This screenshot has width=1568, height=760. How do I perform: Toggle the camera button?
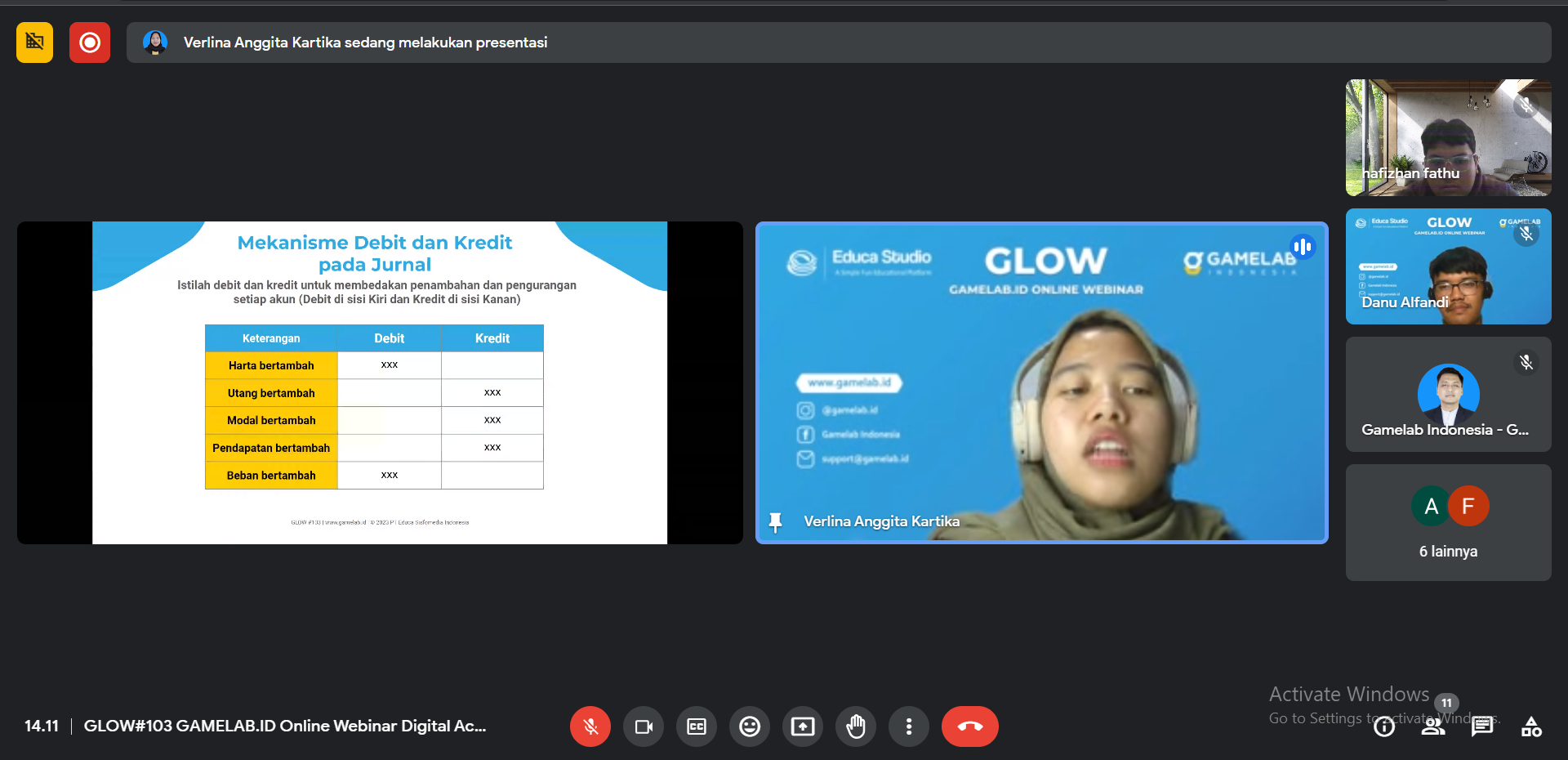[x=644, y=726]
